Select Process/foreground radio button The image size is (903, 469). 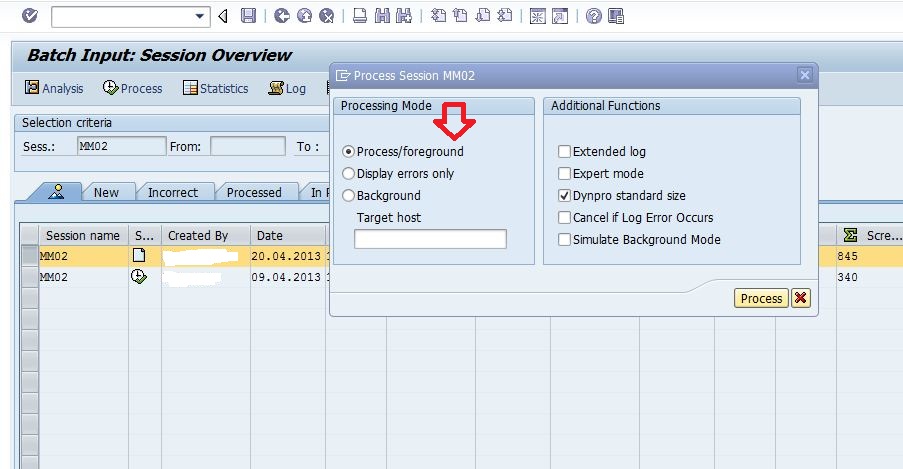click(x=348, y=152)
